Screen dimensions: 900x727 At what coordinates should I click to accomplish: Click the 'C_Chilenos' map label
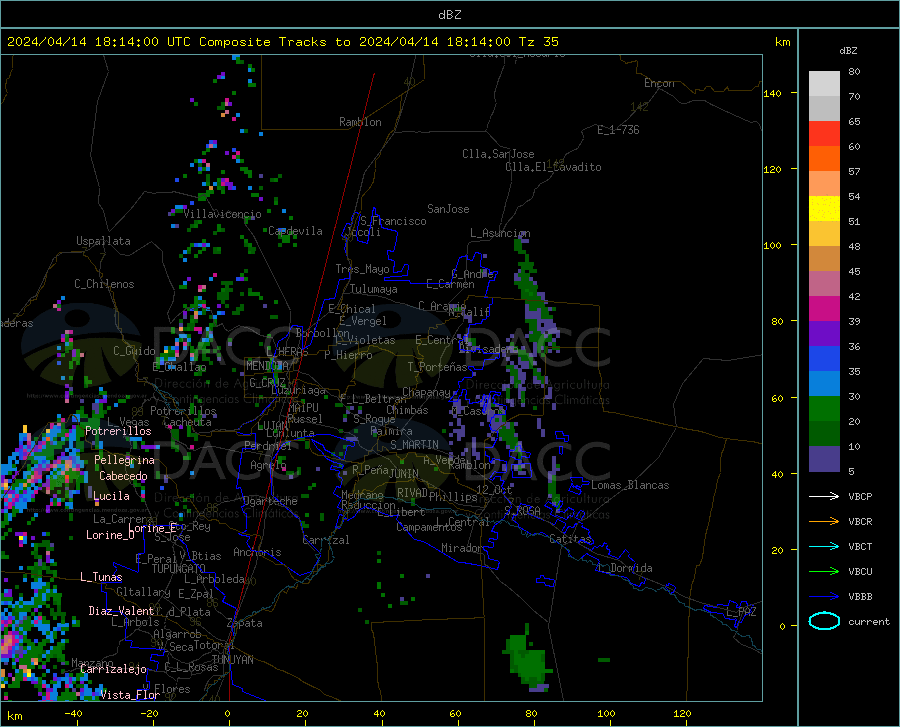[x=104, y=284]
